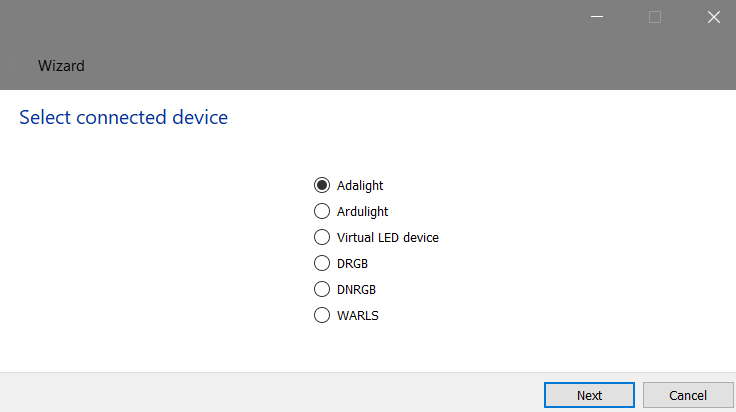Click the DNRGB label text

pos(357,289)
